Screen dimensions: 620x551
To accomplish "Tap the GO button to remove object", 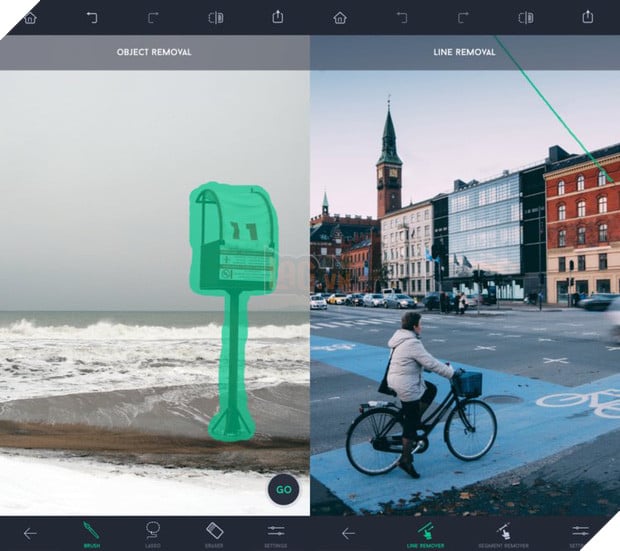I will click(284, 490).
